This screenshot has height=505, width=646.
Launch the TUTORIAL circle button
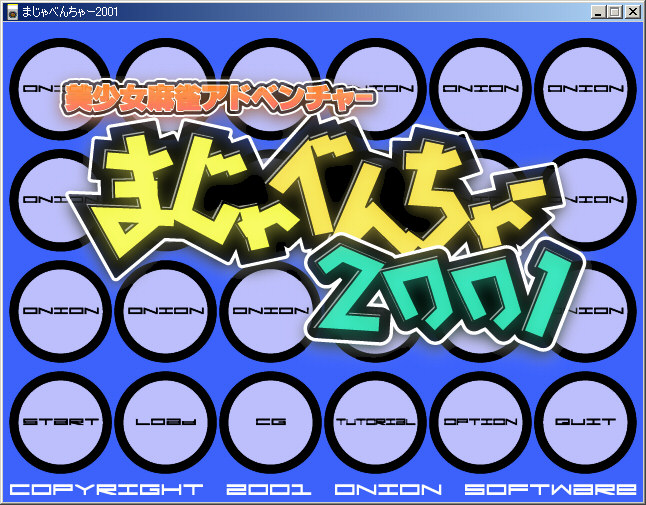376,422
